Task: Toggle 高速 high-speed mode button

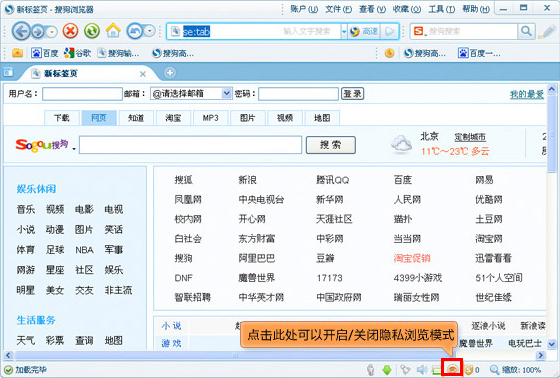Action: pos(364,31)
